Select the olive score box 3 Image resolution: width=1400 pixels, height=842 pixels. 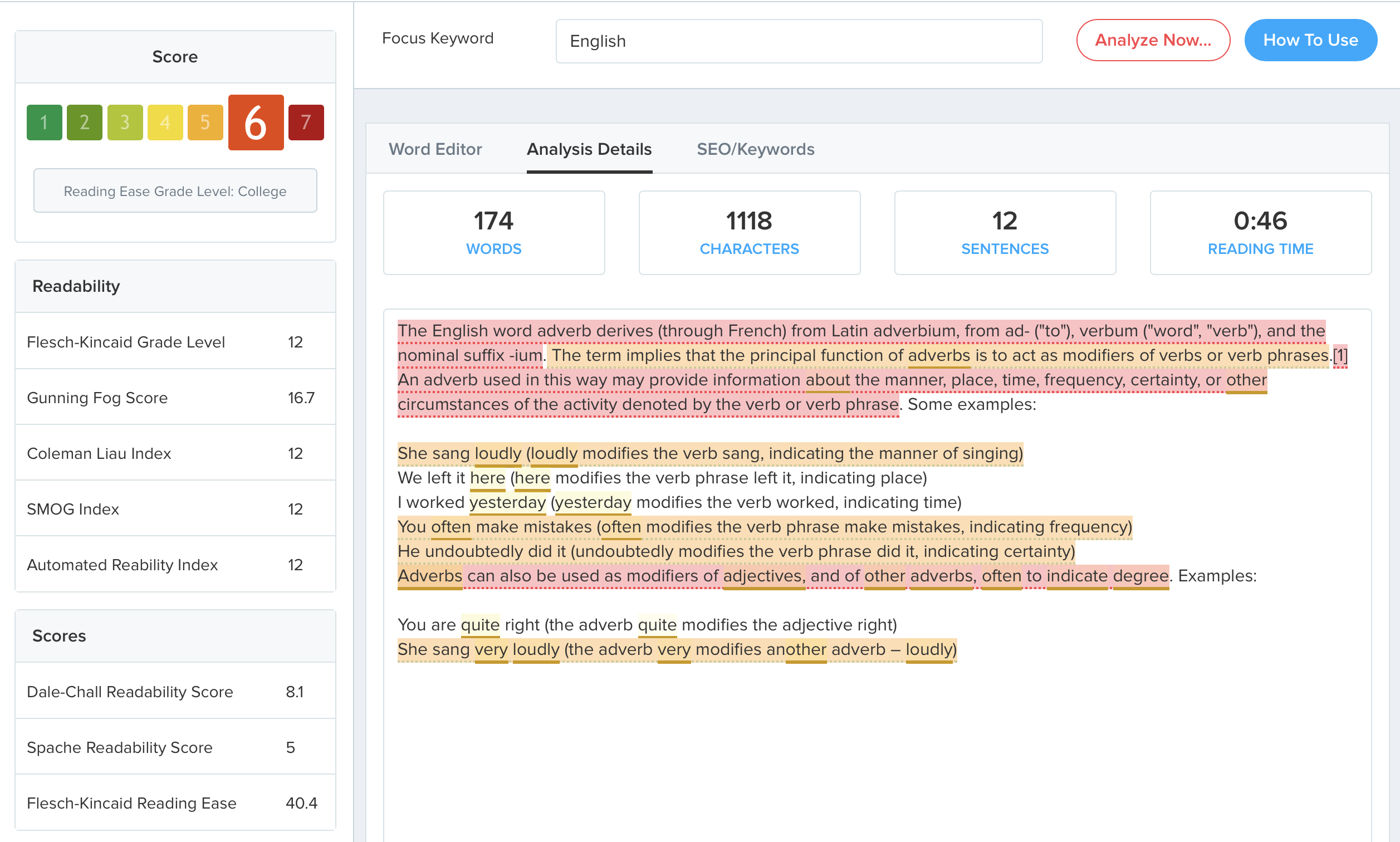pos(125,122)
